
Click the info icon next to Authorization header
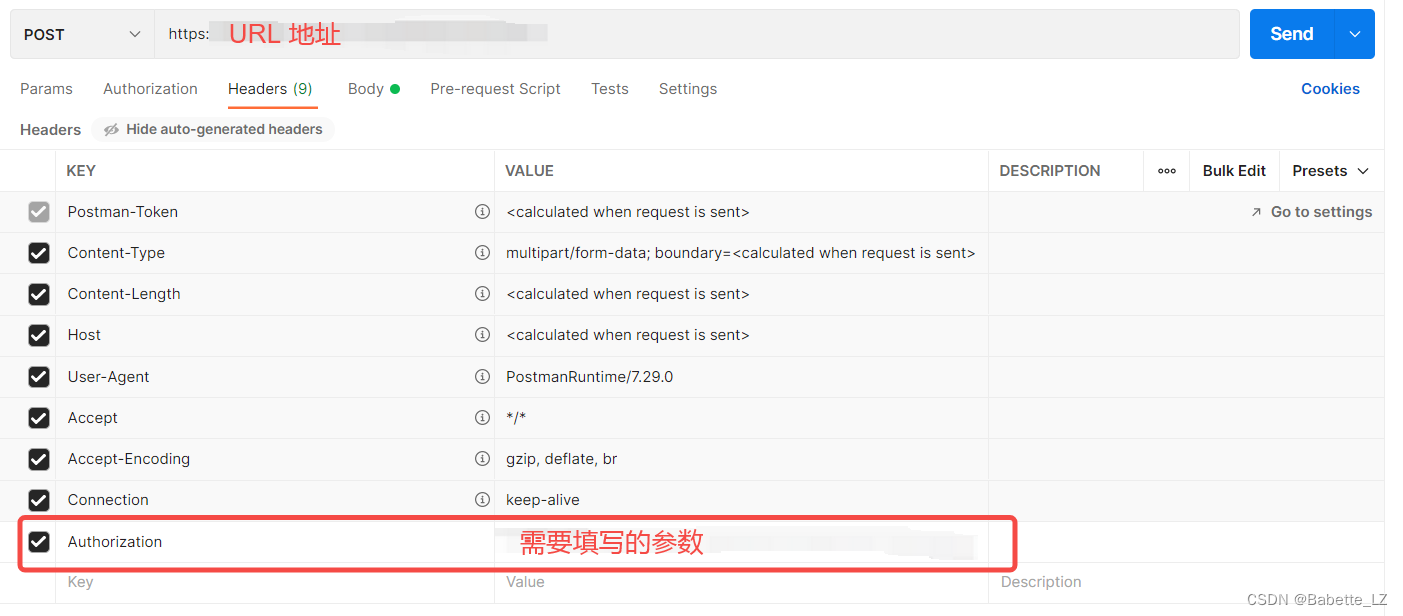point(483,541)
